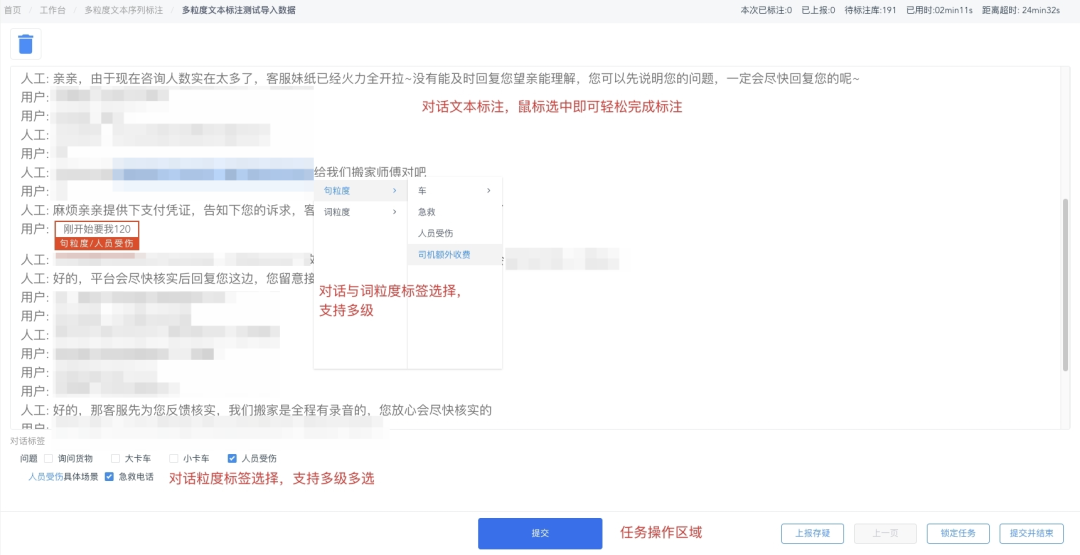Expand the 句粒度 submenu

(360, 190)
